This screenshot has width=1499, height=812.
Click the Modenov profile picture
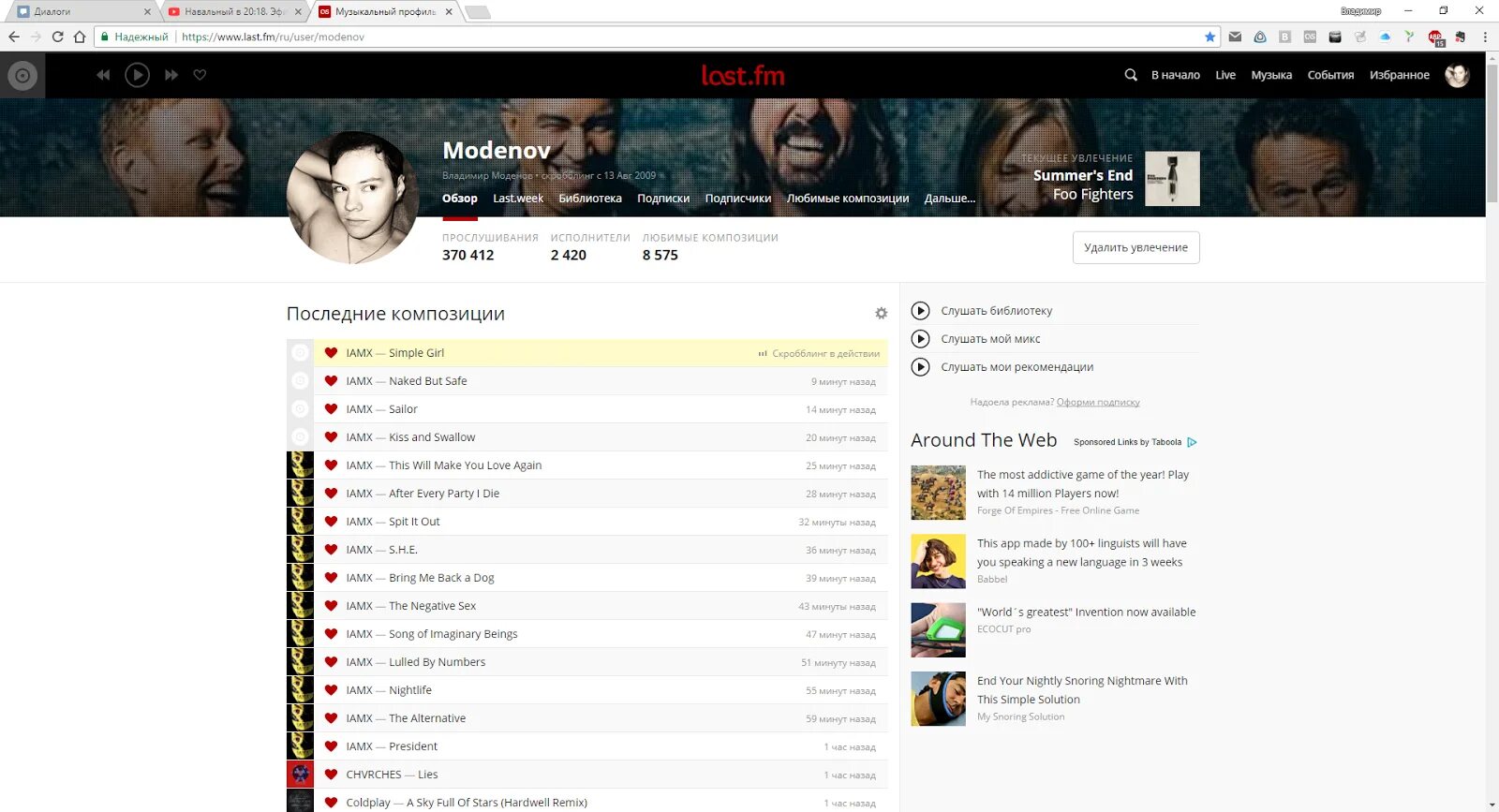[x=352, y=198]
